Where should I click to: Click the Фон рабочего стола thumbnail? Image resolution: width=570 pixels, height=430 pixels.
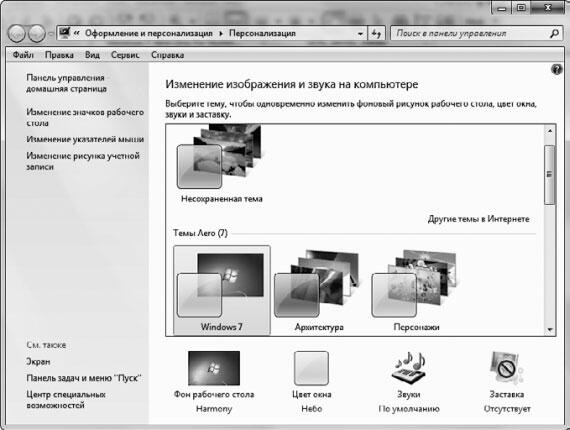point(214,368)
